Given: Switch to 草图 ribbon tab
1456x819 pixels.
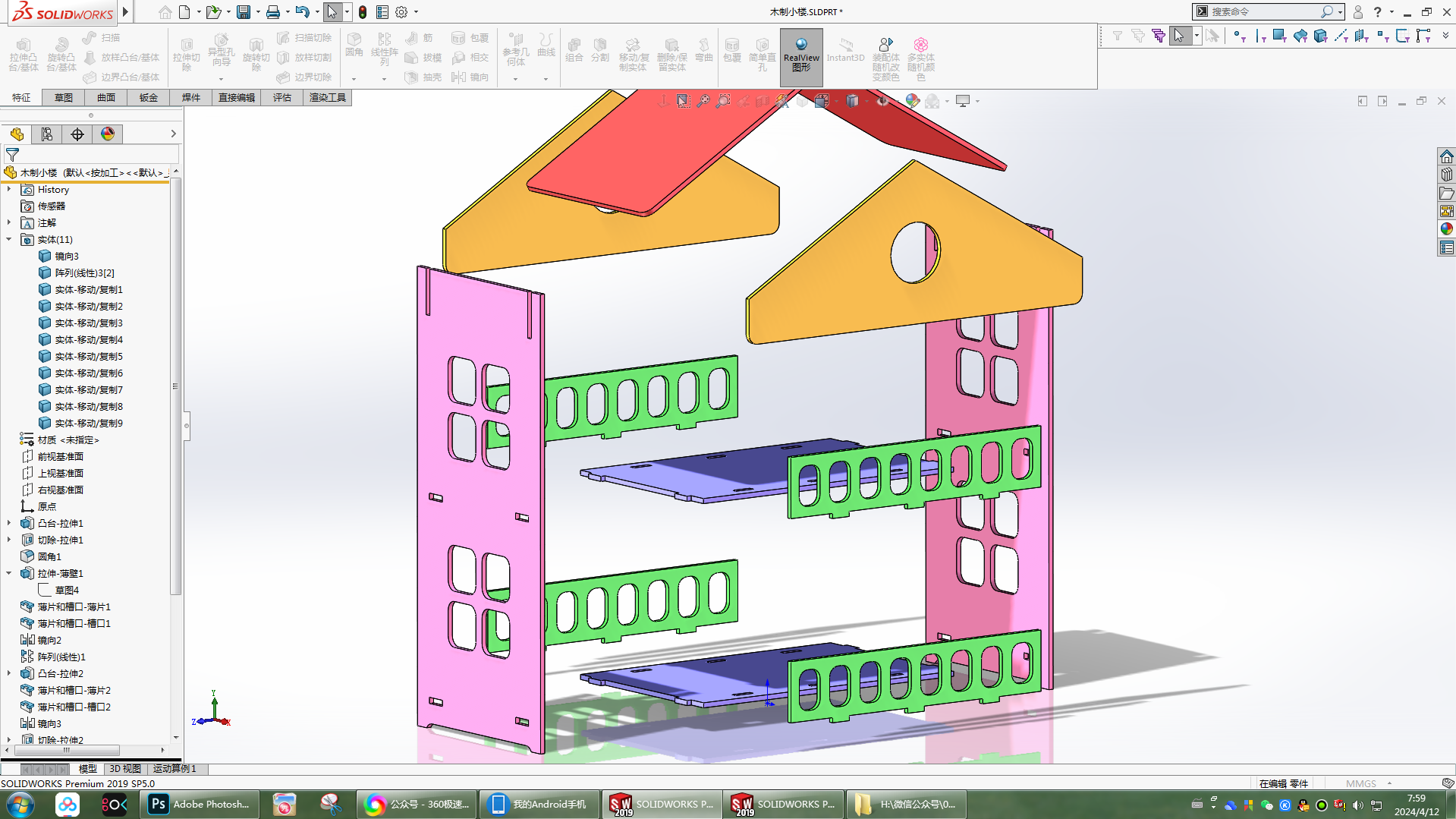Looking at the screenshot, I should click(64, 97).
